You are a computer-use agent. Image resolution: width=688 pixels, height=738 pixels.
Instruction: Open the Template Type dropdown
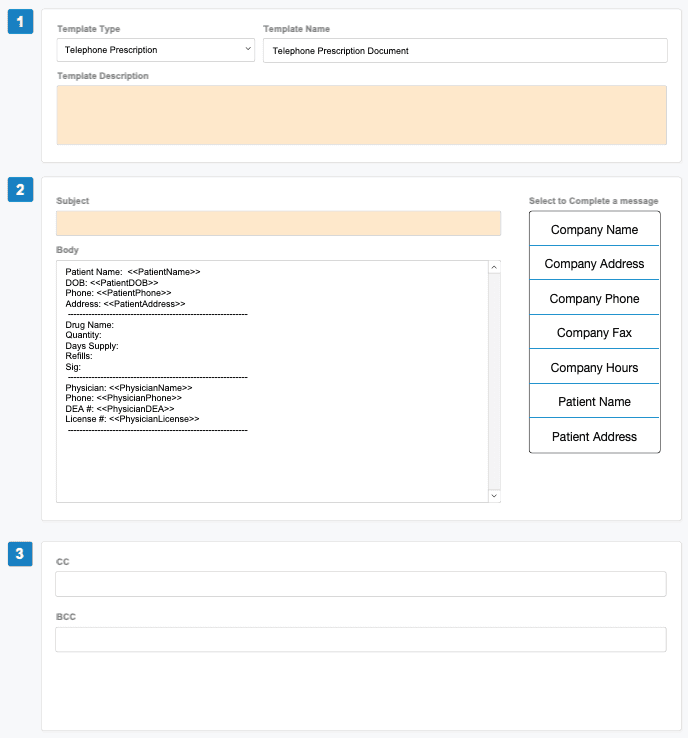click(x=155, y=50)
